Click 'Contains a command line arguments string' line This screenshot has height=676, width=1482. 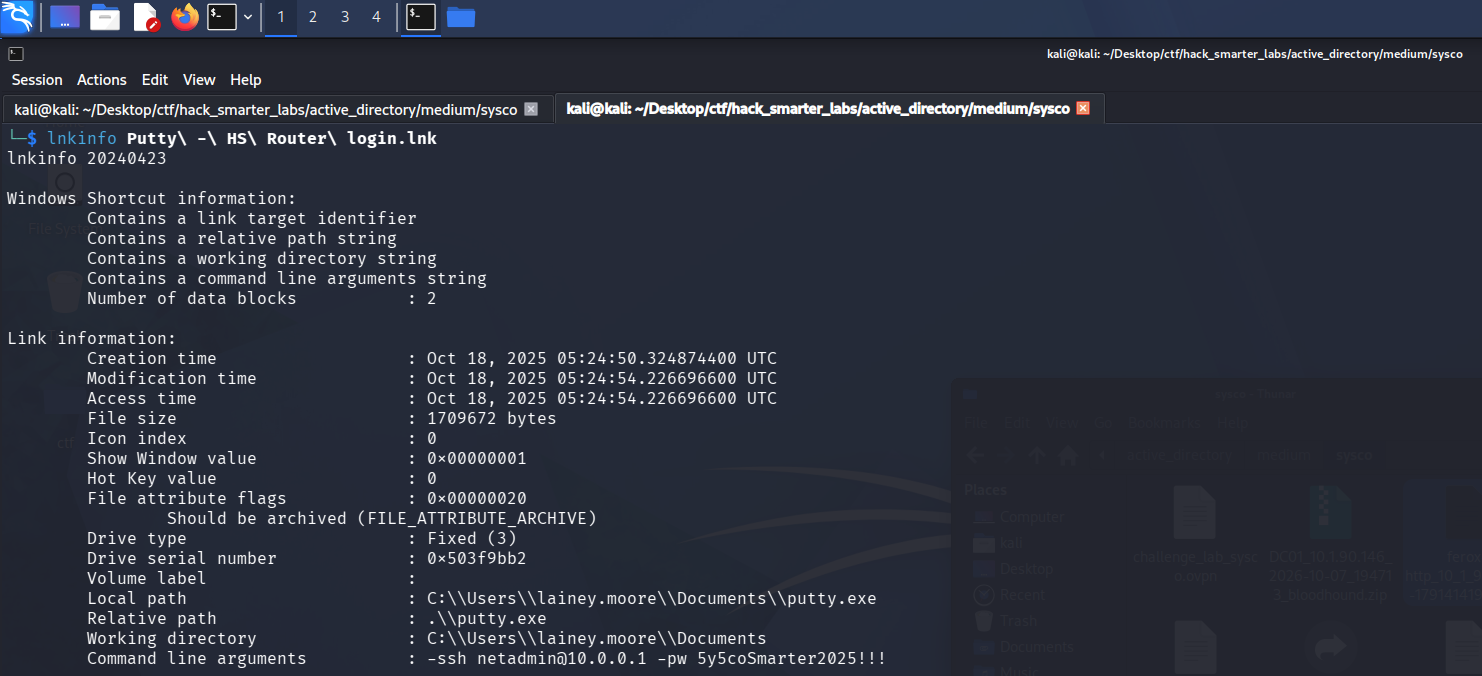coord(287,278)
